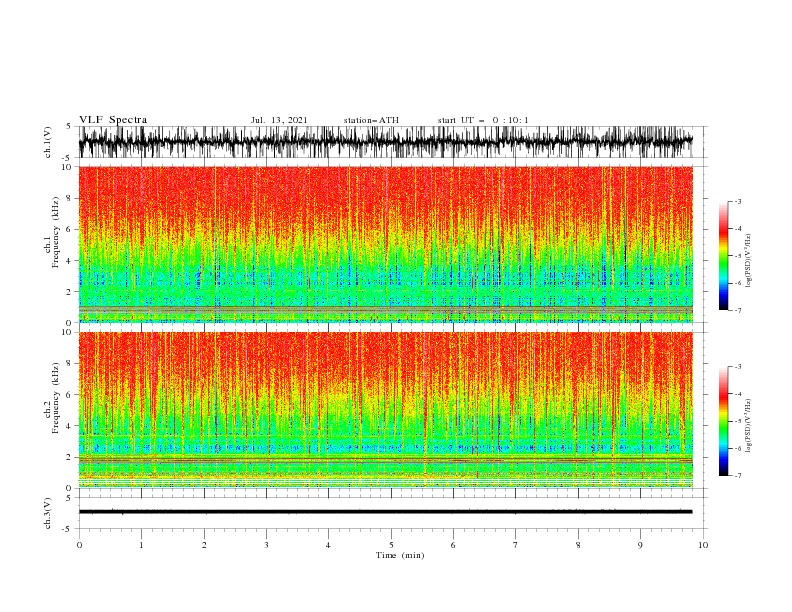Viewport: 792px width, 612px height.
Task: Select the "Jul. 13, 2021" date text
Action: [279, 120]
